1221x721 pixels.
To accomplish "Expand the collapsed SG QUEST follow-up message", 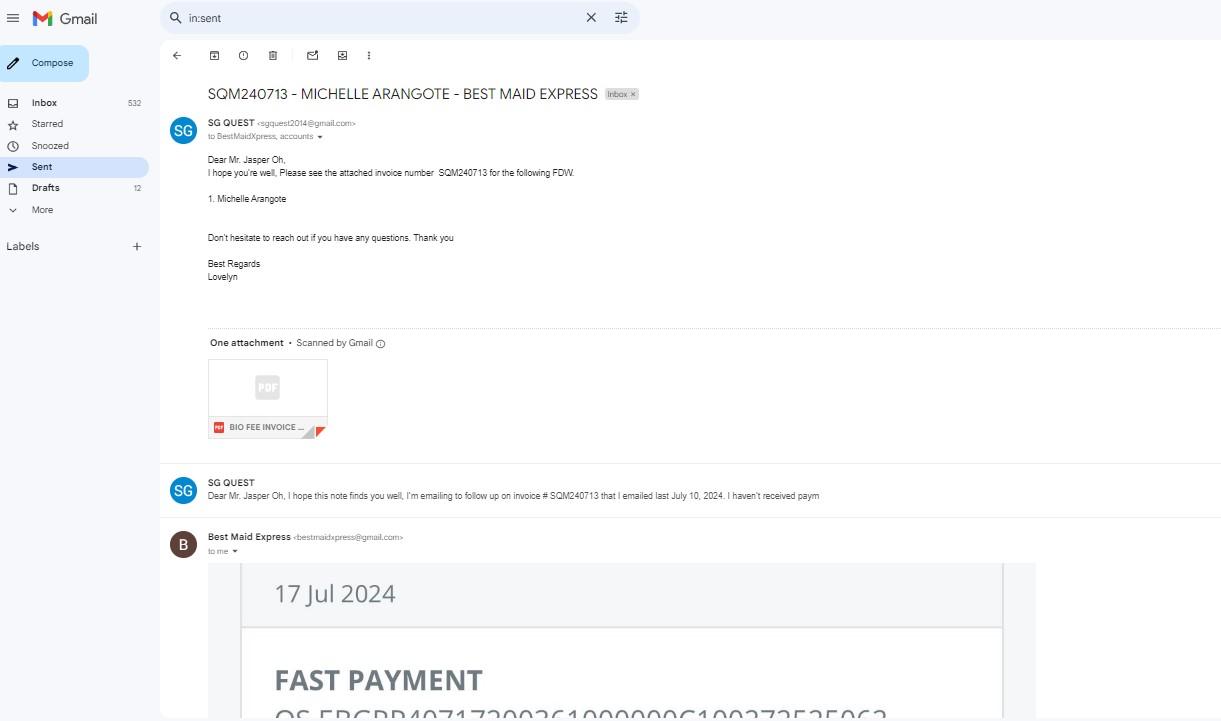I will pyautogui.click(x=690, y=490).
